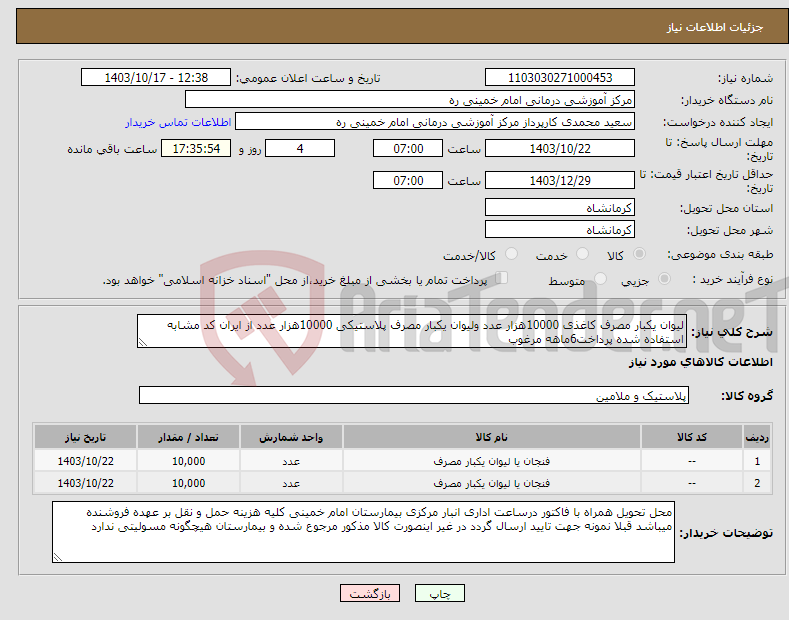Image resolution: width=789 pixels, height=620 pixels.
Task: Click the نام کالا column header
Action: [x=492, y=437]
